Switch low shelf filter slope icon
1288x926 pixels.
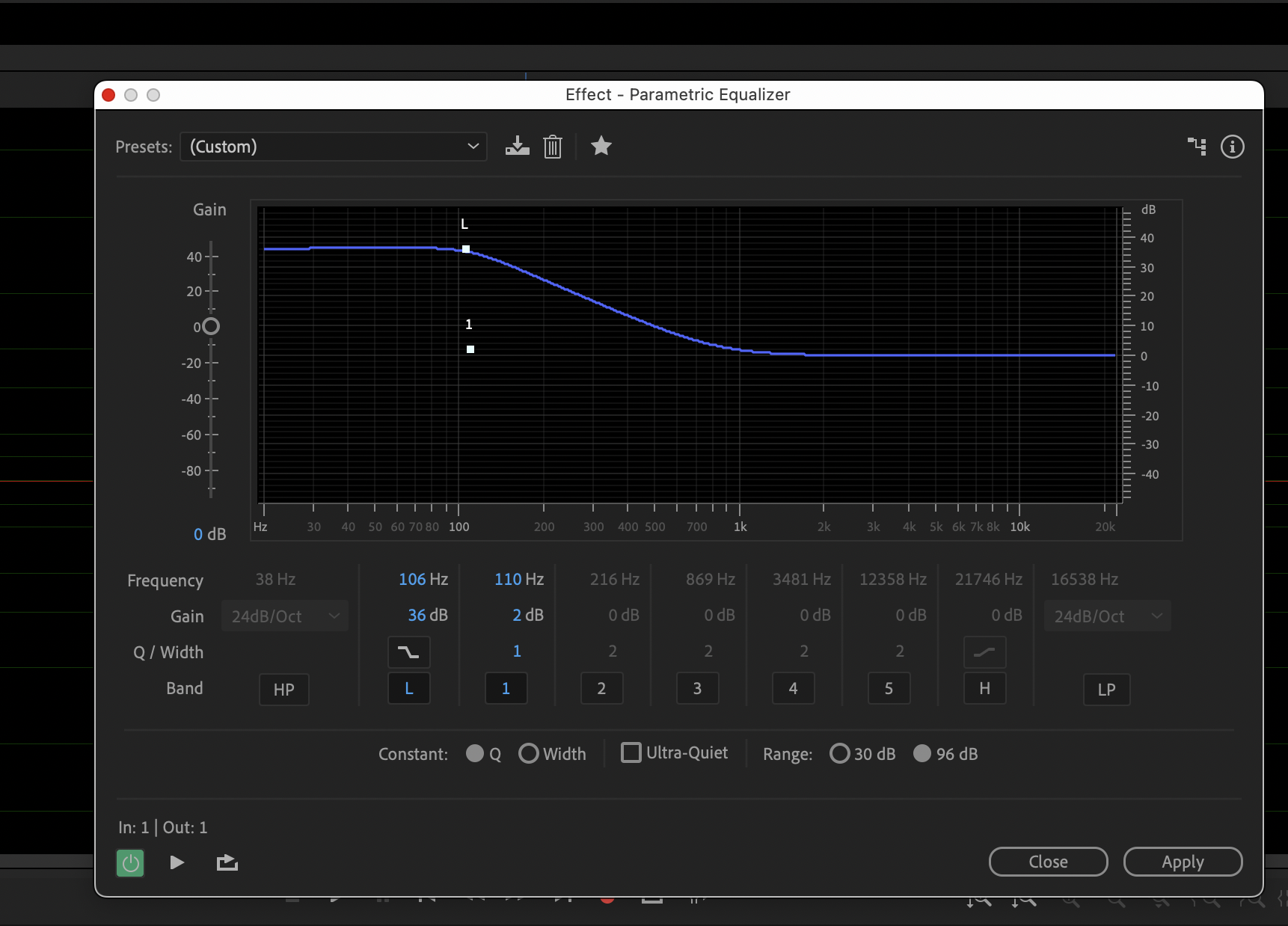tap(408, 652)
